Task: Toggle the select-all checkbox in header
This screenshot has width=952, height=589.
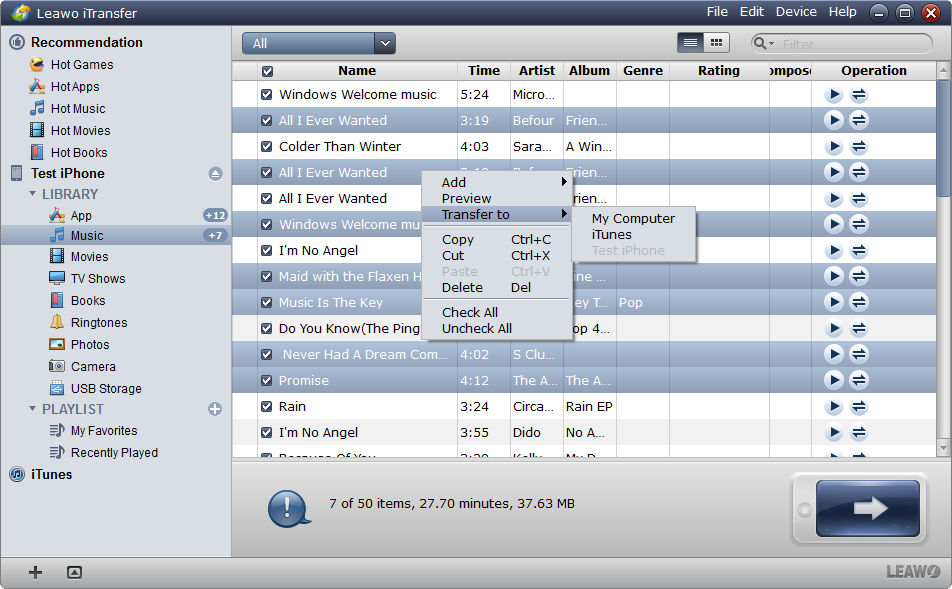Action: pos(267,71)
